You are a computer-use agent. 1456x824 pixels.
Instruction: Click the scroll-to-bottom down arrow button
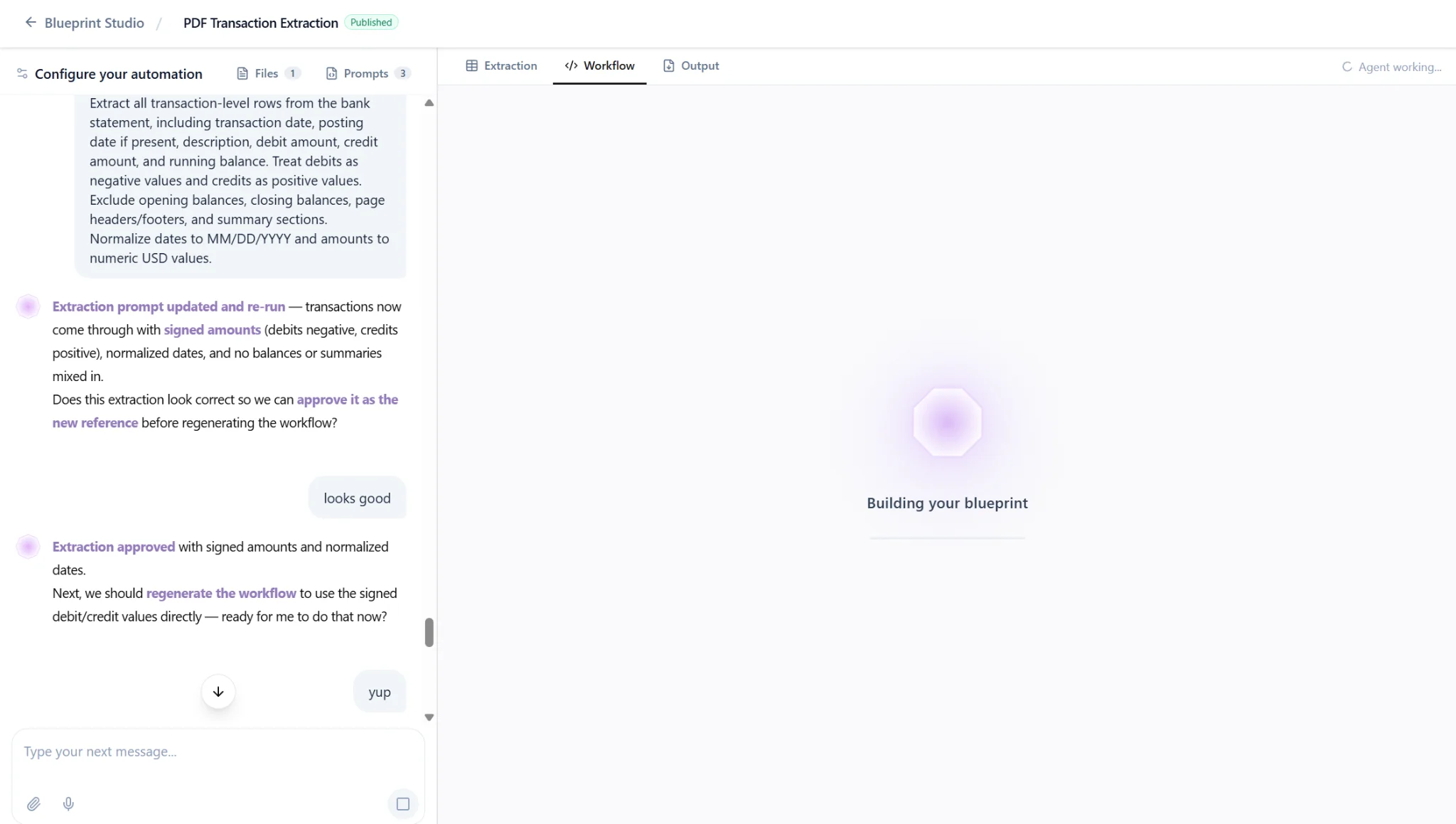coord(218,692)
